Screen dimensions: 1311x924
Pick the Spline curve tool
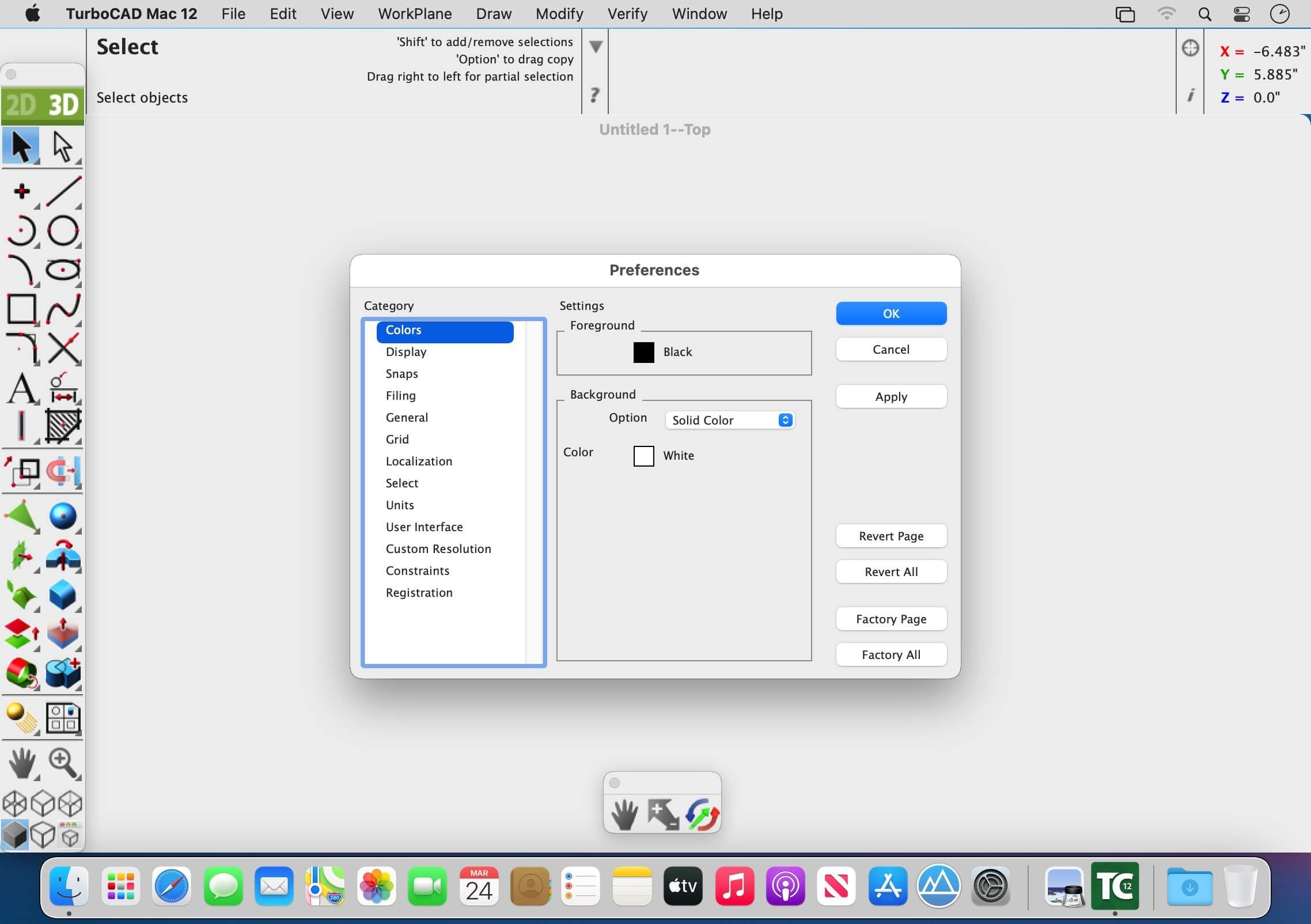point(63,309)
